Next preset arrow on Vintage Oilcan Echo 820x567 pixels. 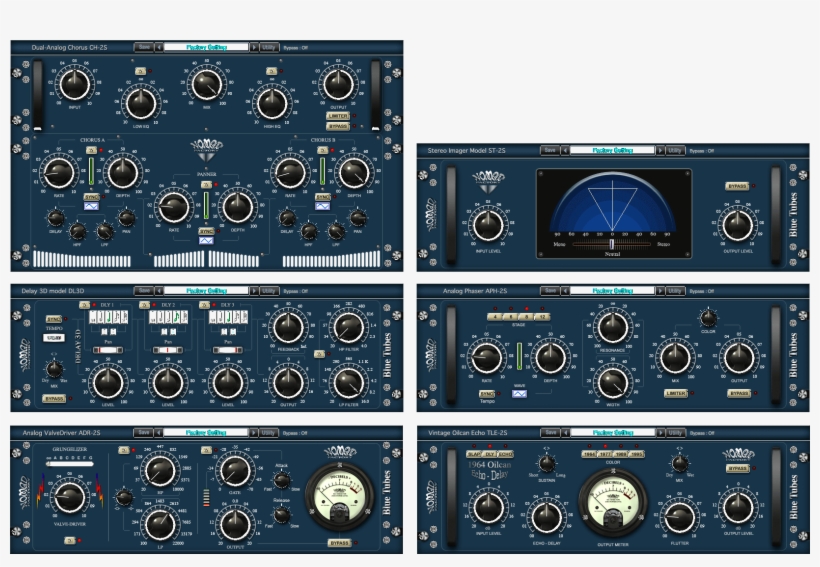pos(660,433)
